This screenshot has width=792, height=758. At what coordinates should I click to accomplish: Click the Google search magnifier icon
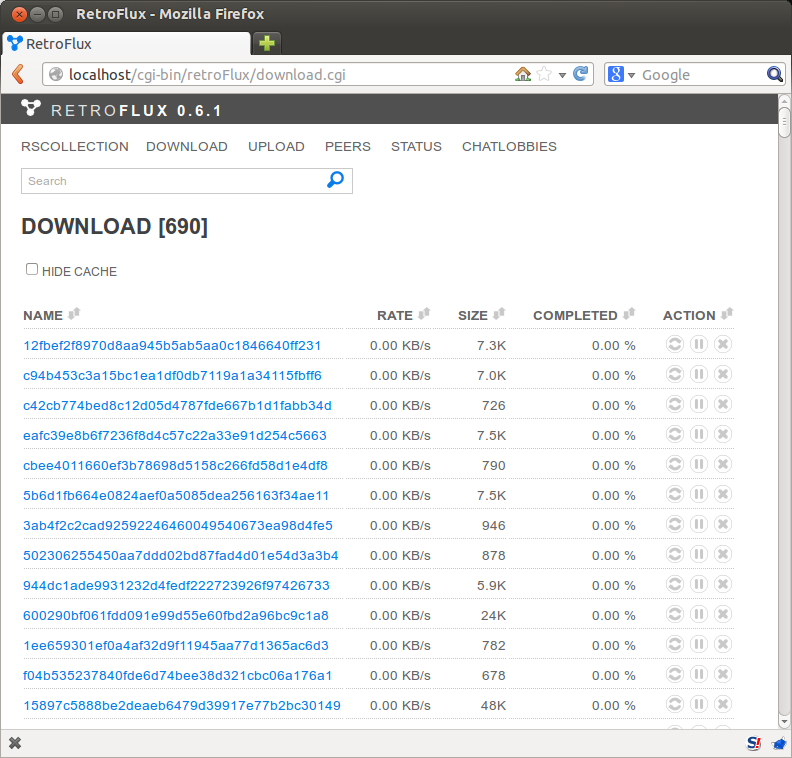tap(774, 74)
